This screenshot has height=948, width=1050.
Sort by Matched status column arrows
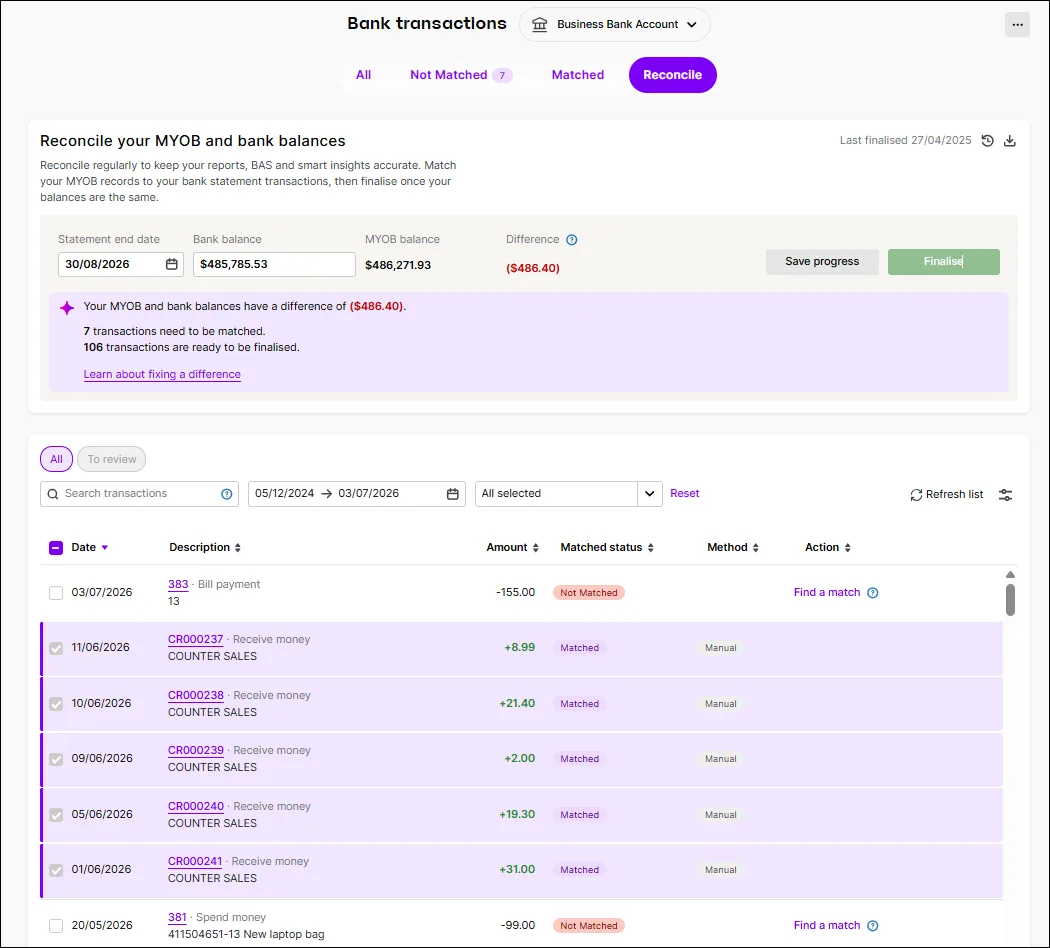650,548
